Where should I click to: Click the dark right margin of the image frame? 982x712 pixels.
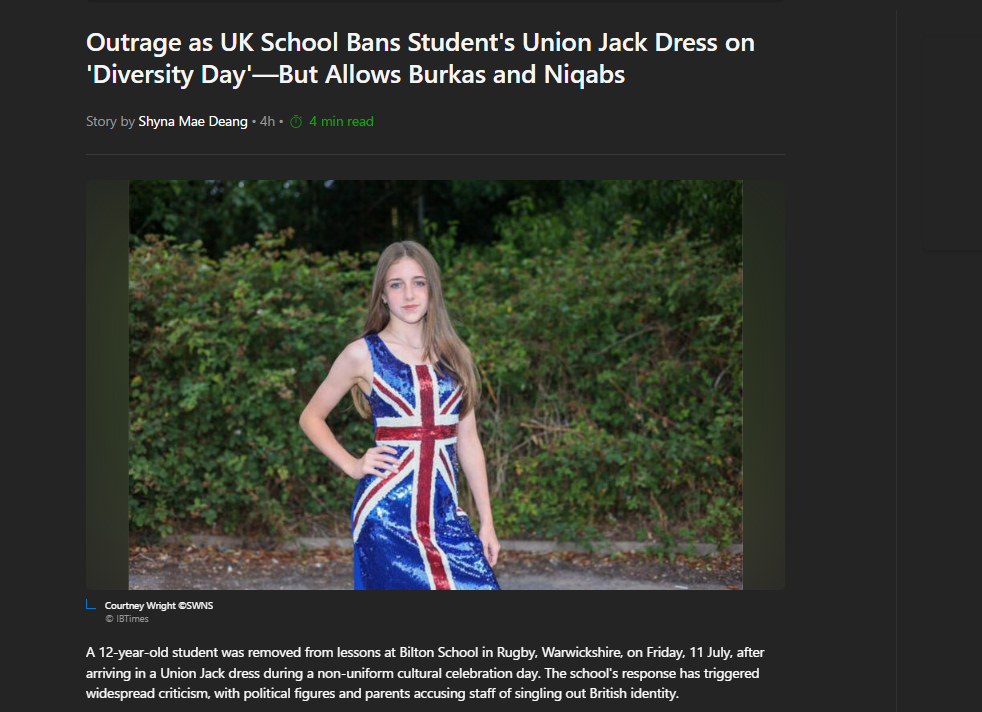pyautogui.click(x=763, y=385)
